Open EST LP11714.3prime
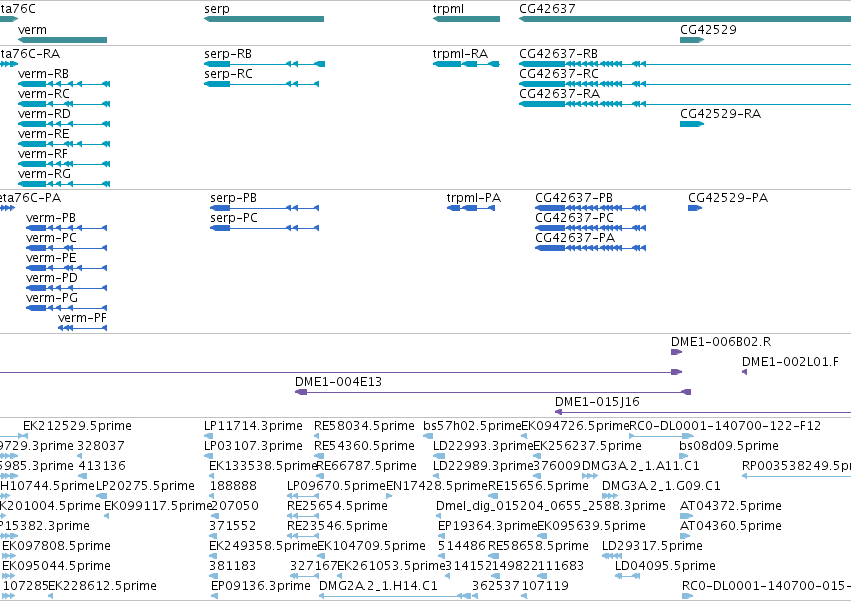 coord(253,426)
